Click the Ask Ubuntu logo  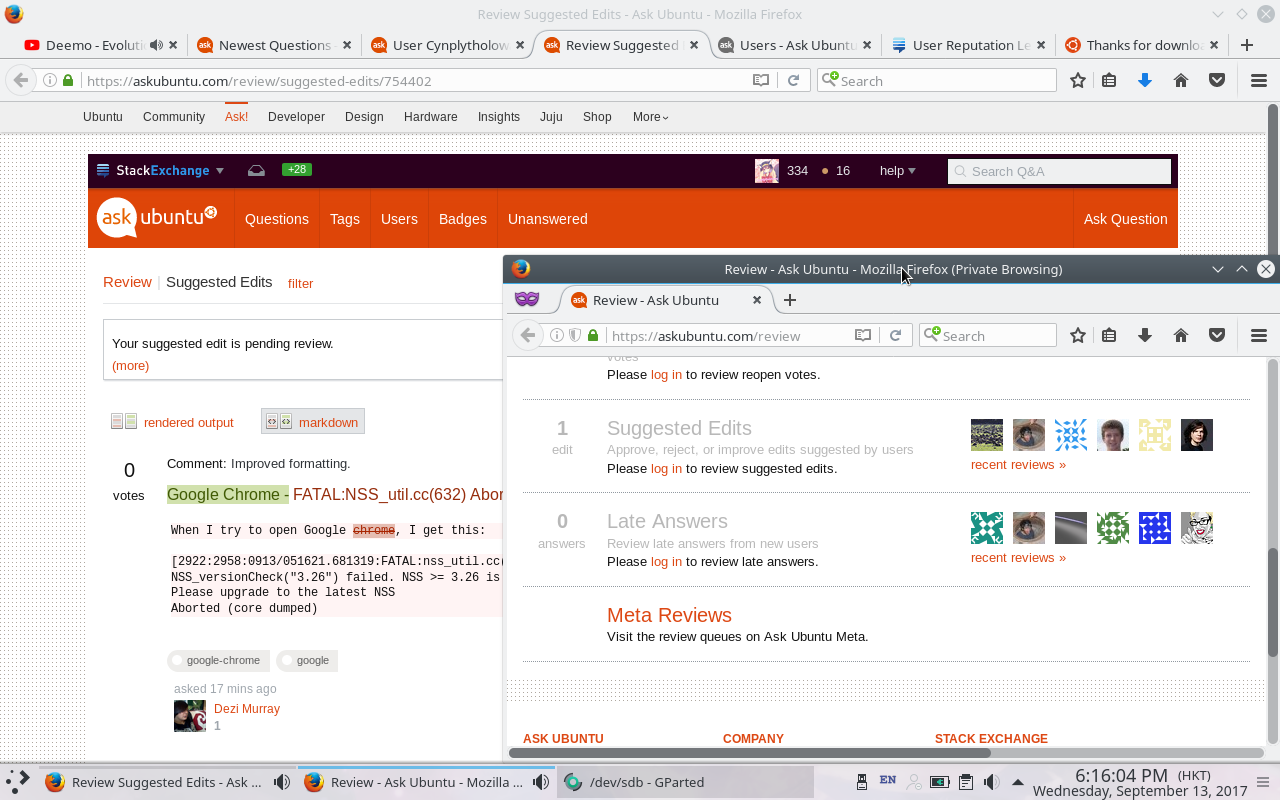pos(157,218)
